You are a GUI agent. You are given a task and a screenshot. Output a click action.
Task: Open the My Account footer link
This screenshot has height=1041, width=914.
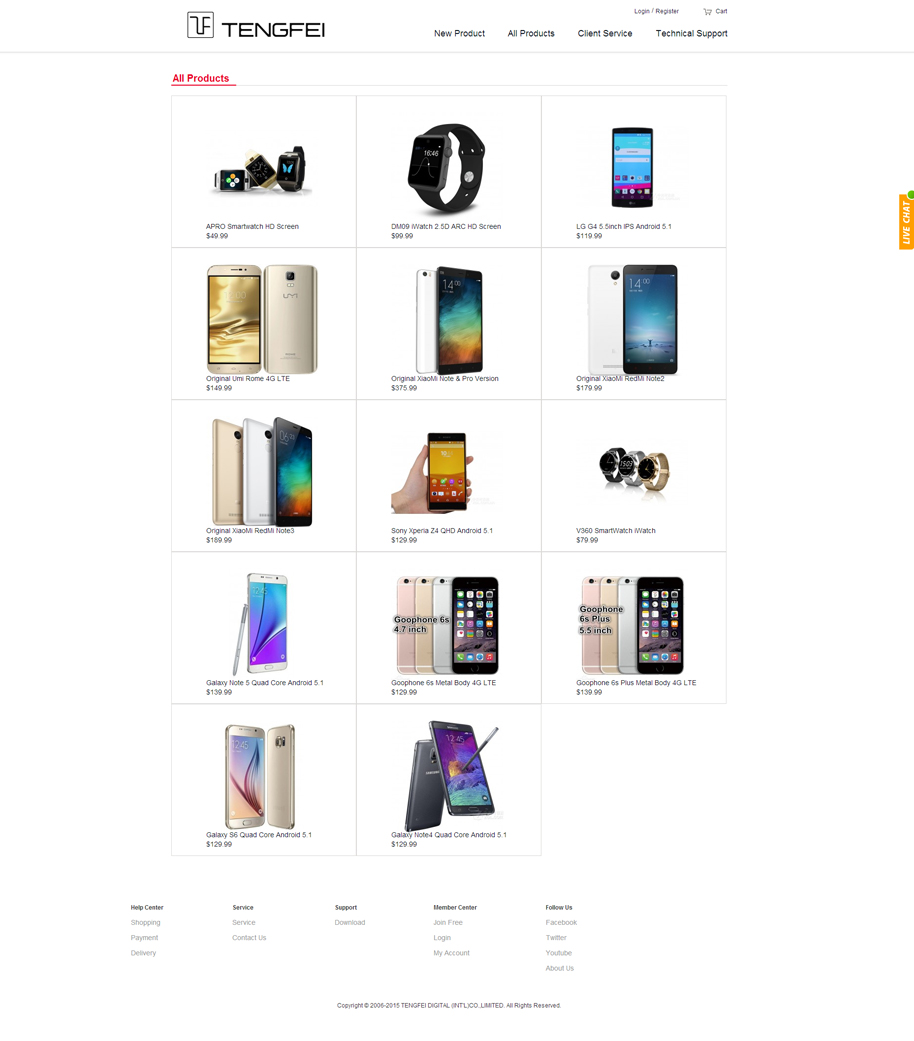451,953
